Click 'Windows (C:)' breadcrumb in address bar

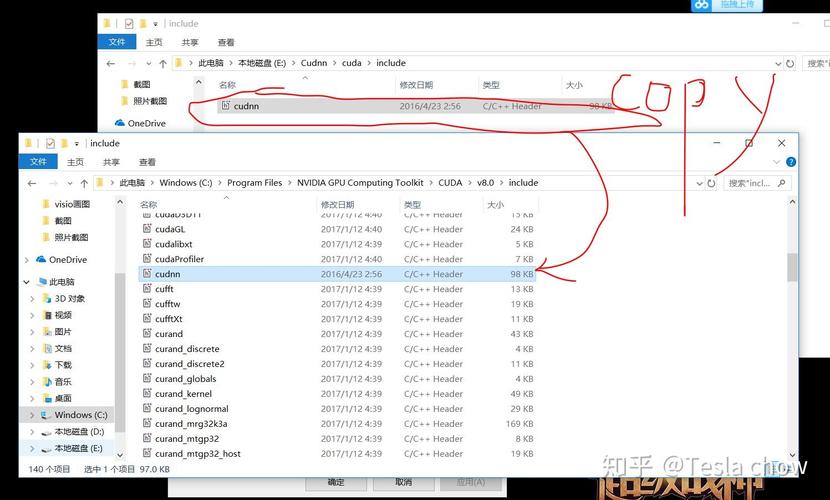point(186,183)
